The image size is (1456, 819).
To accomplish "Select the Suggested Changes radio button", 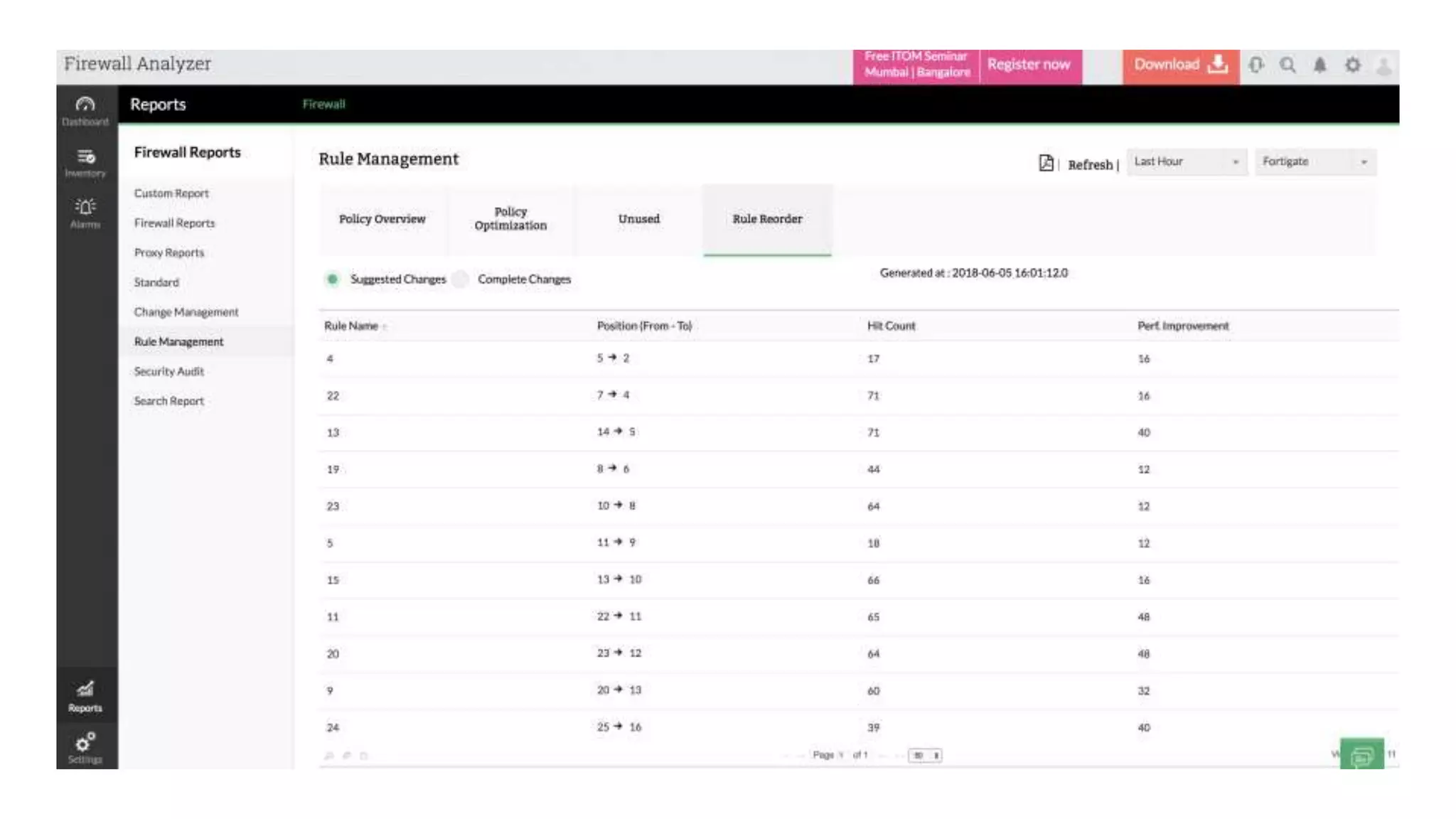I will [x=332, y=279].
